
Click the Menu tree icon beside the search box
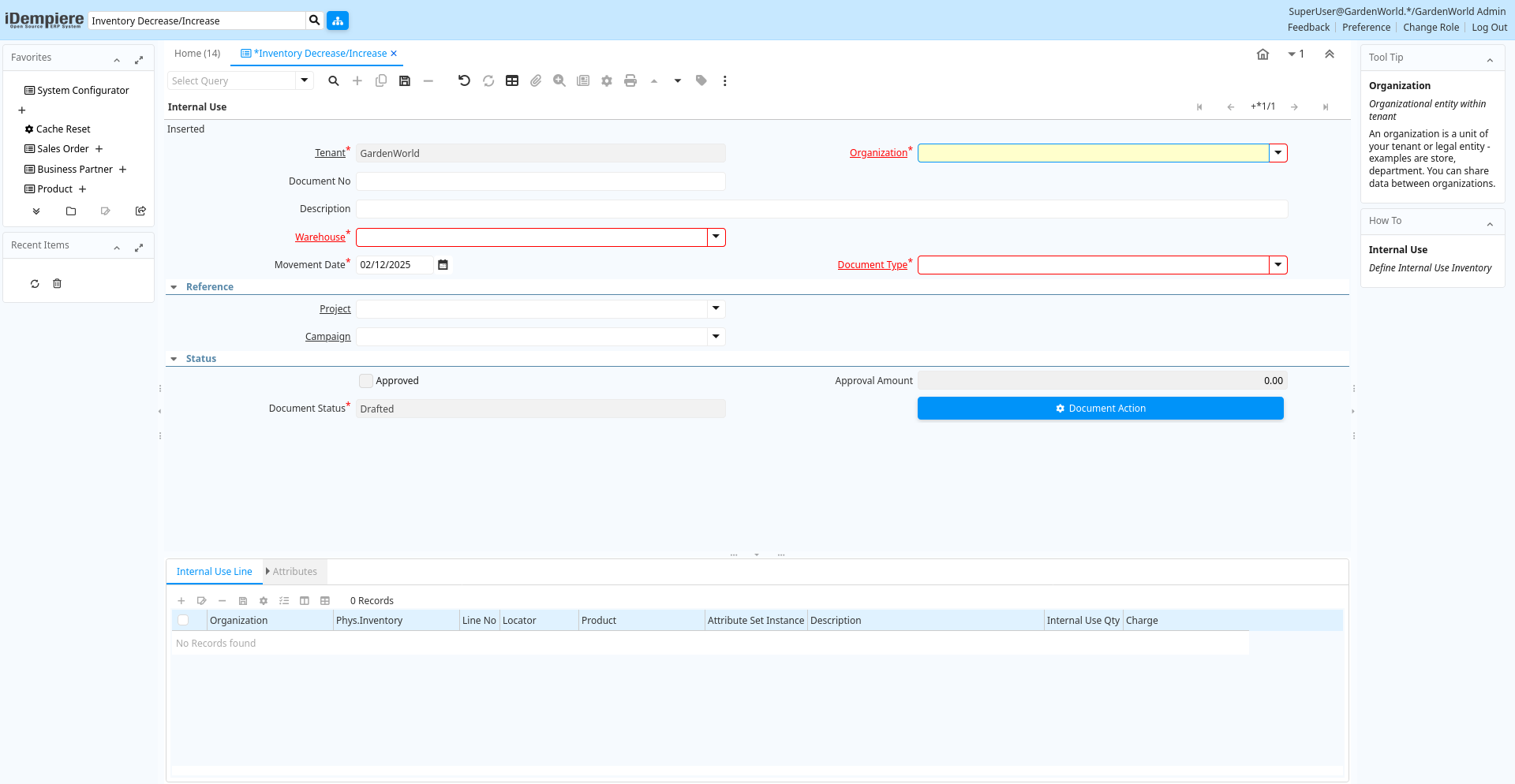coord(338,21)
